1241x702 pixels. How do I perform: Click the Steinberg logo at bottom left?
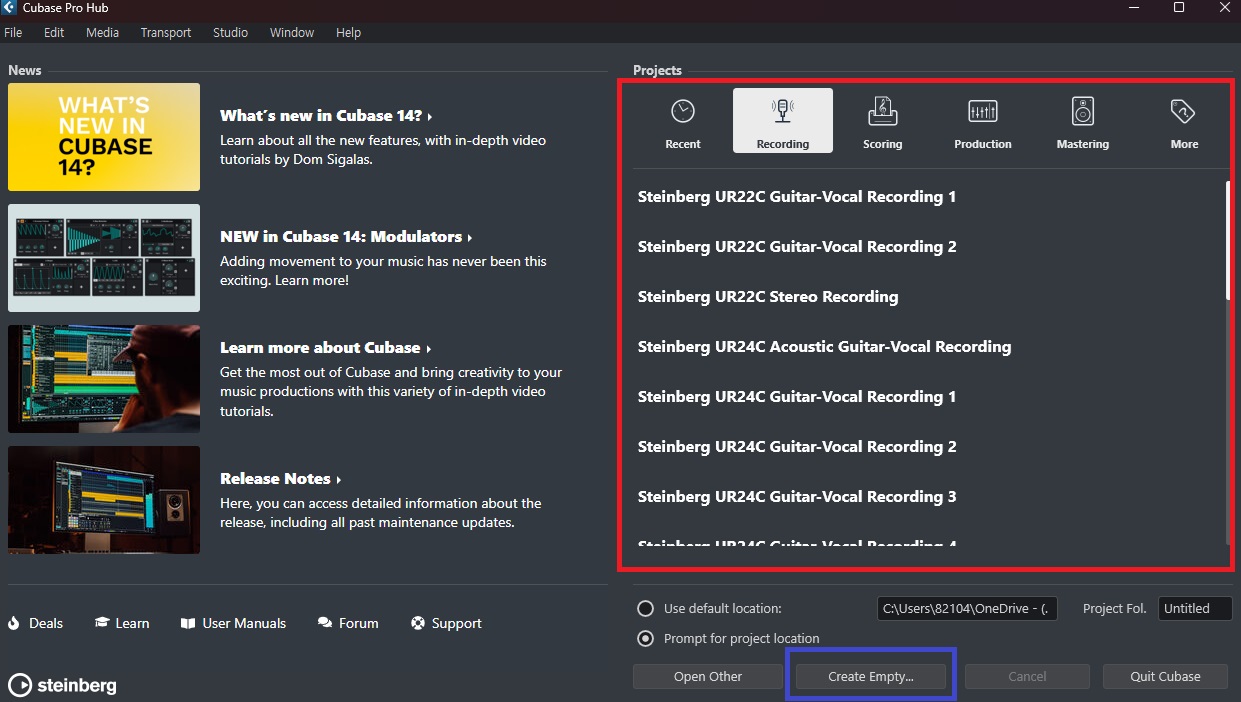(x=62, y=685)
